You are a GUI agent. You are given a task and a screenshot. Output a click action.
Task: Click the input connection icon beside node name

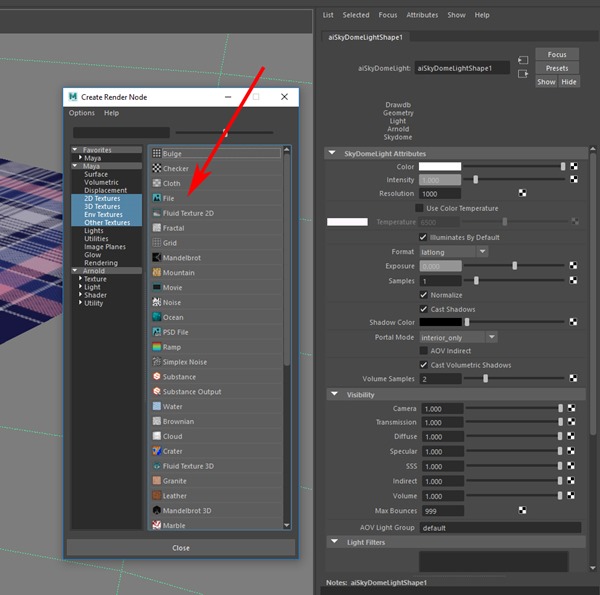(x=523, y=60)
